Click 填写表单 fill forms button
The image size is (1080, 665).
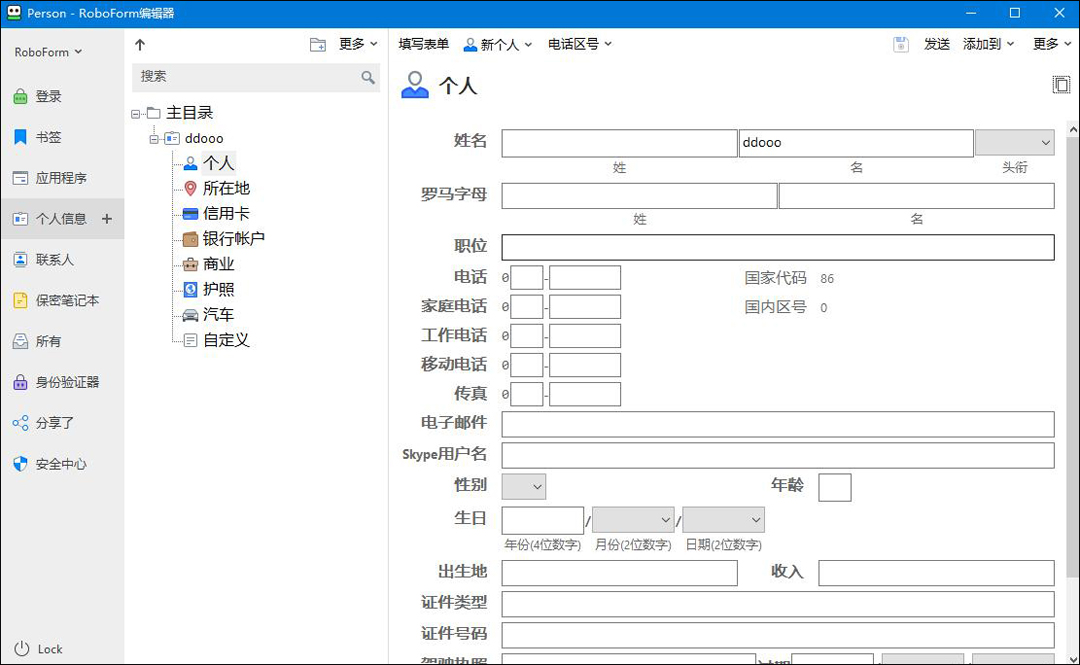[x=424, y=44]
